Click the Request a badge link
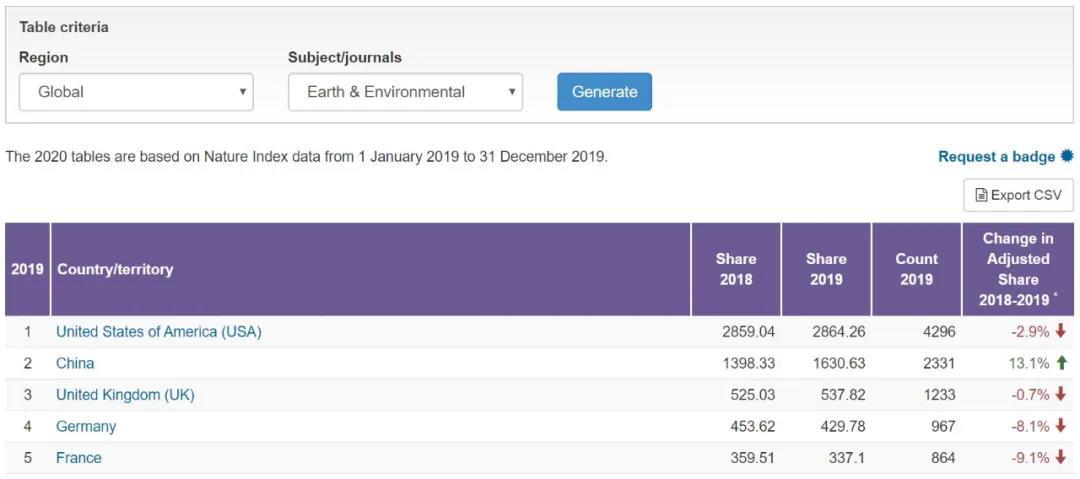 tap(996, 157)
